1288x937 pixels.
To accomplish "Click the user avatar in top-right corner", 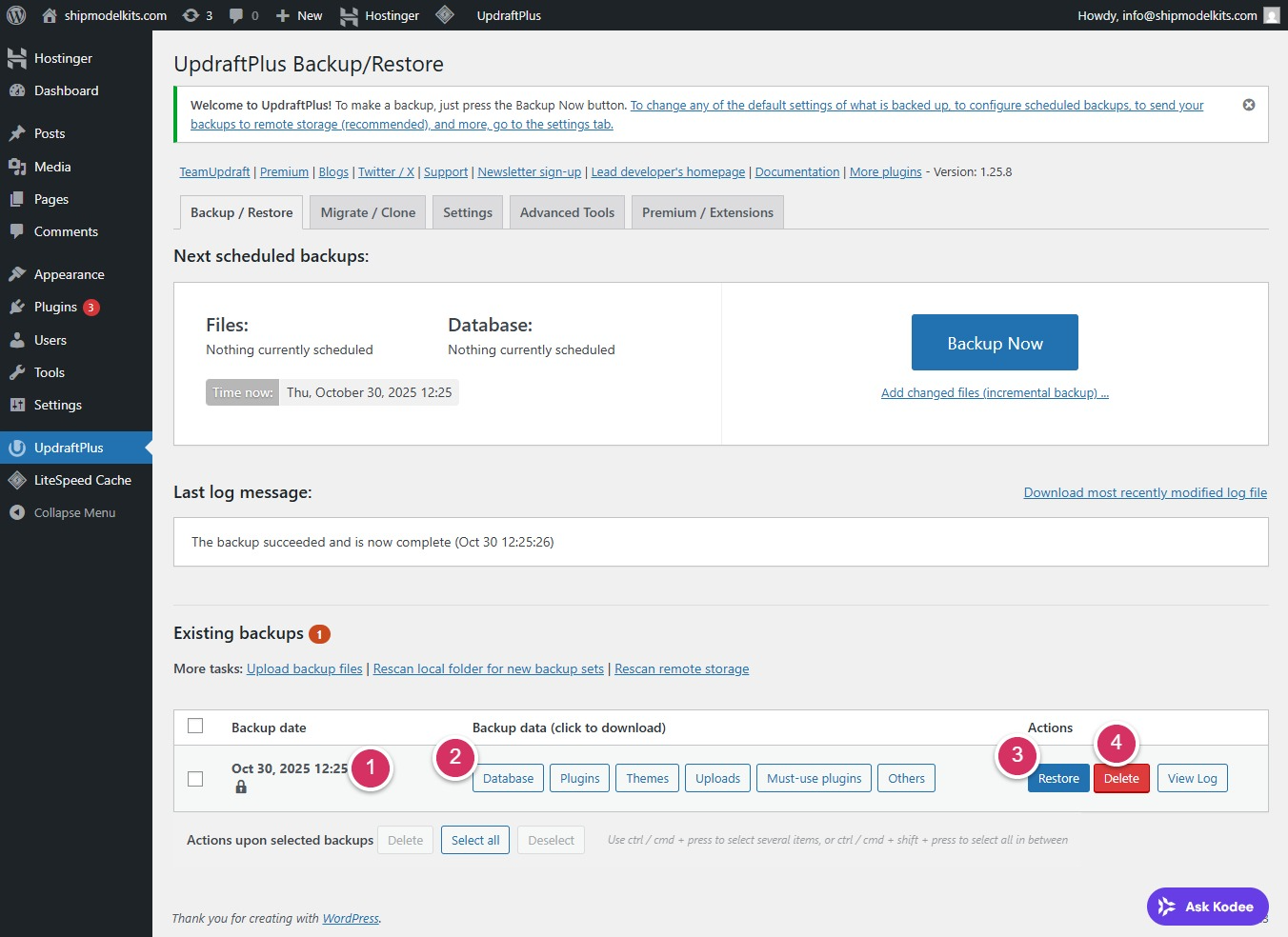I will point(1271,15).
